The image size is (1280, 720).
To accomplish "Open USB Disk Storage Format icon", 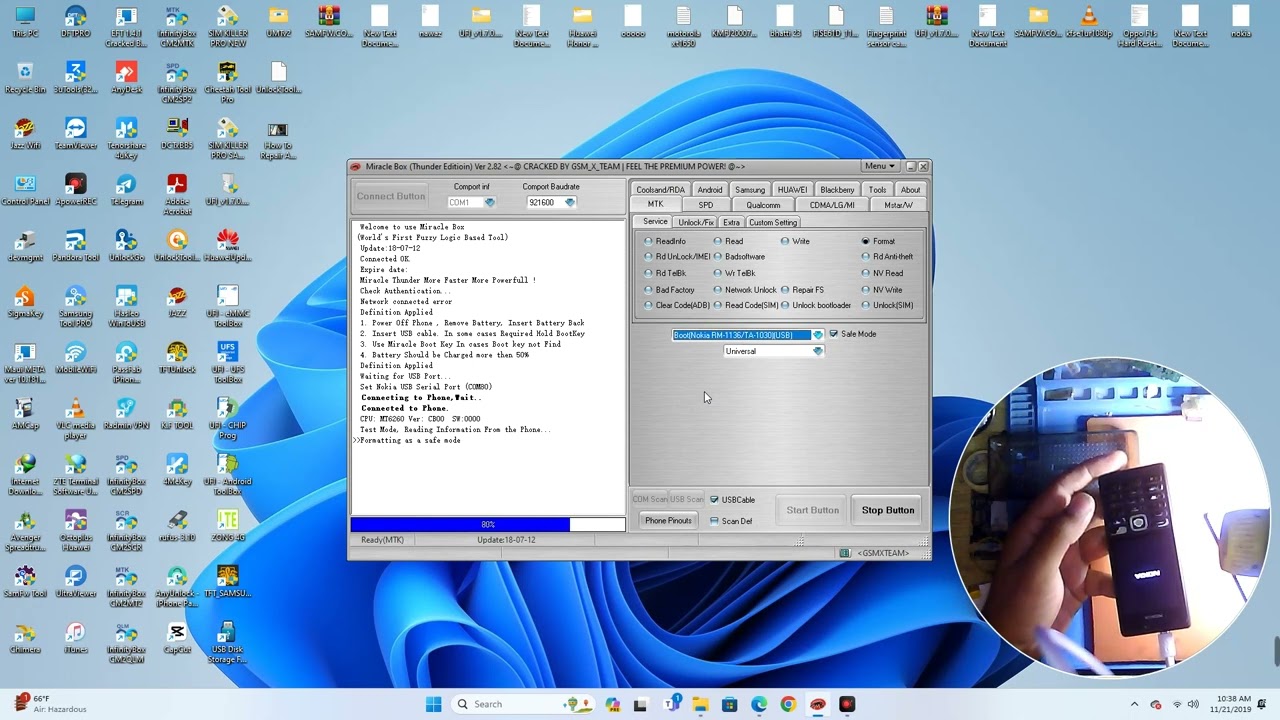I will [228, 642].
